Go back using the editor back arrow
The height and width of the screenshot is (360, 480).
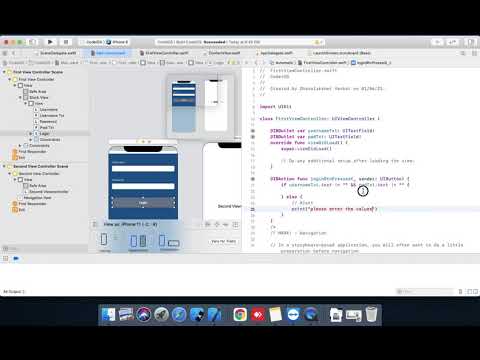(x=14, y=53)
